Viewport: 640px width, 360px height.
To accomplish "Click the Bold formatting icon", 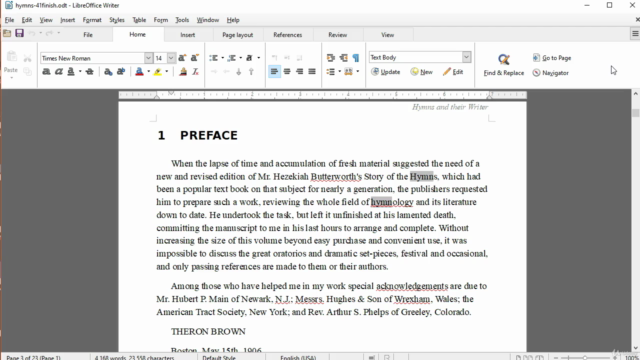I will (46, 72).
